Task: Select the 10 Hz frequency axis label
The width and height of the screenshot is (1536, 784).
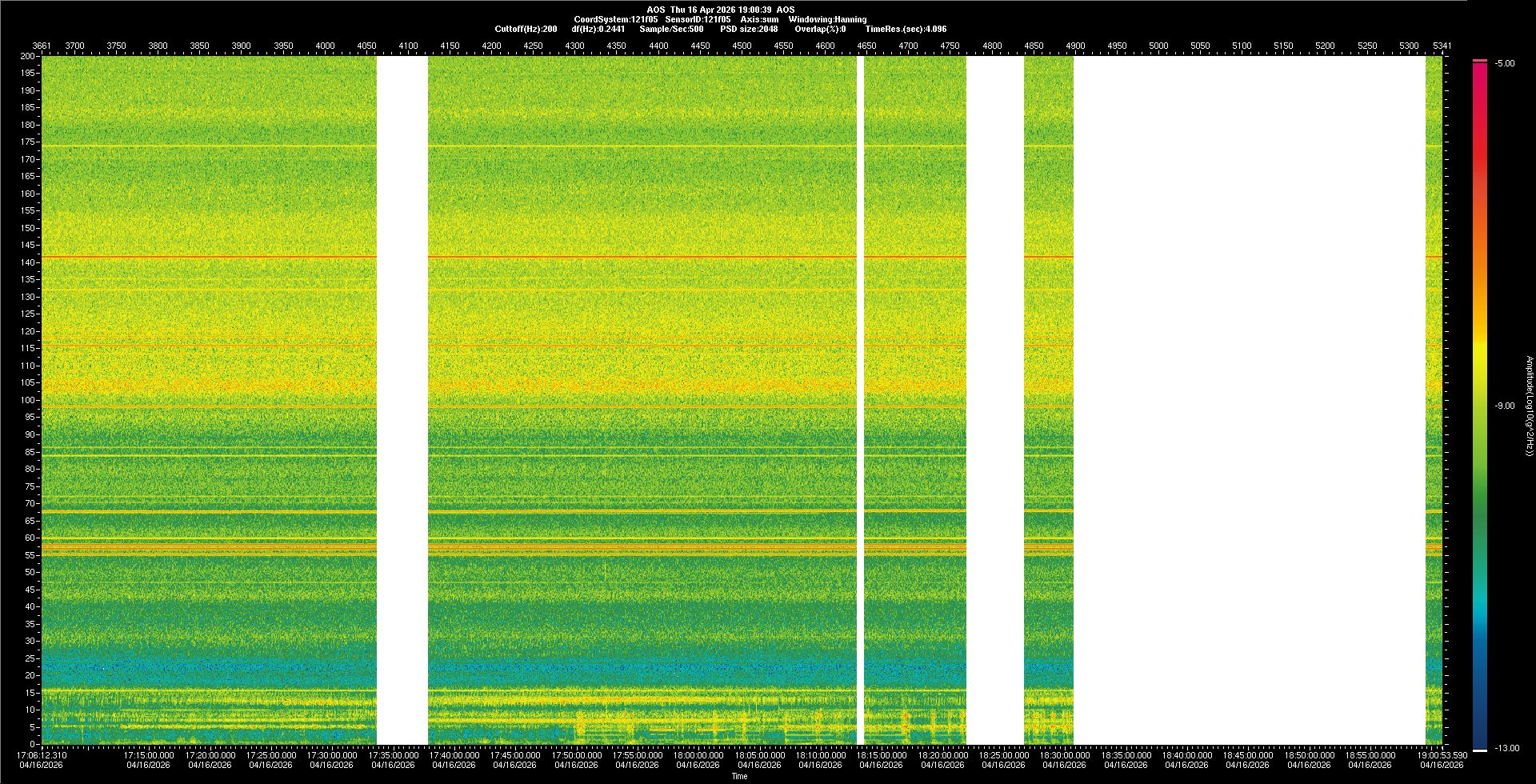Action: [x=30, y=710]
